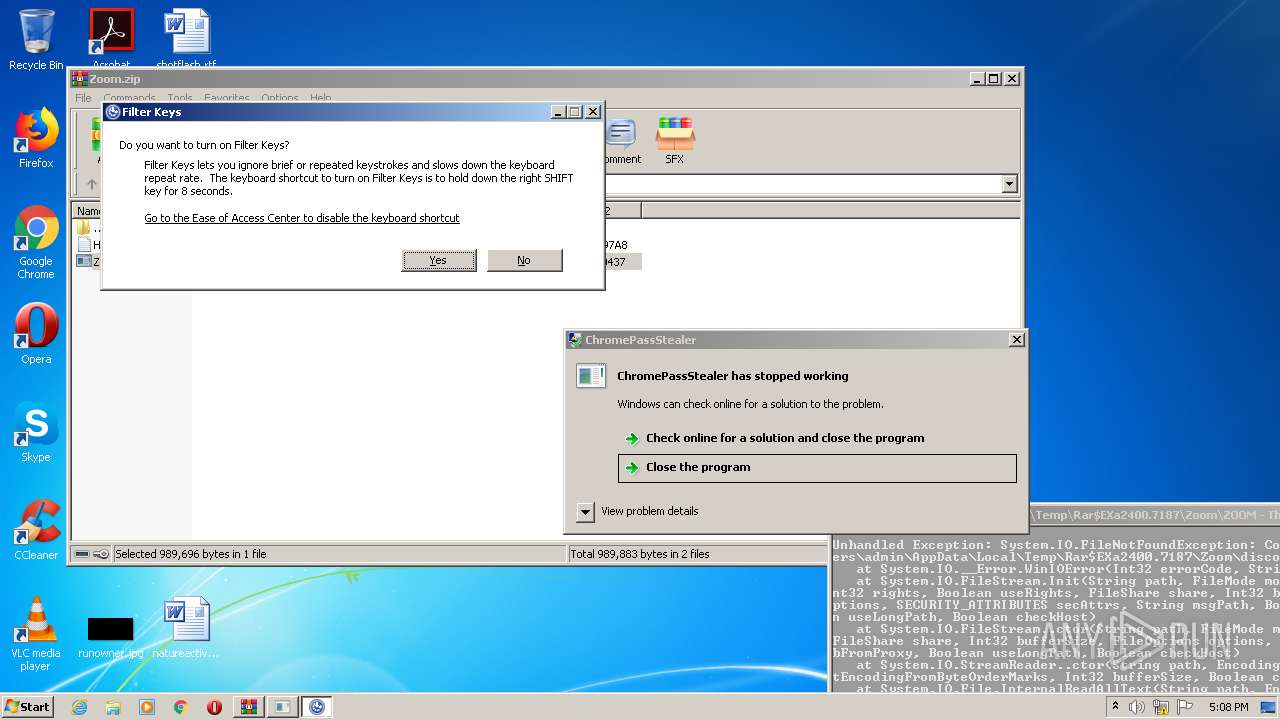Launch CCleaner from the desktop
Viewport: 1280px width, 720px height.
coord(36,530)
